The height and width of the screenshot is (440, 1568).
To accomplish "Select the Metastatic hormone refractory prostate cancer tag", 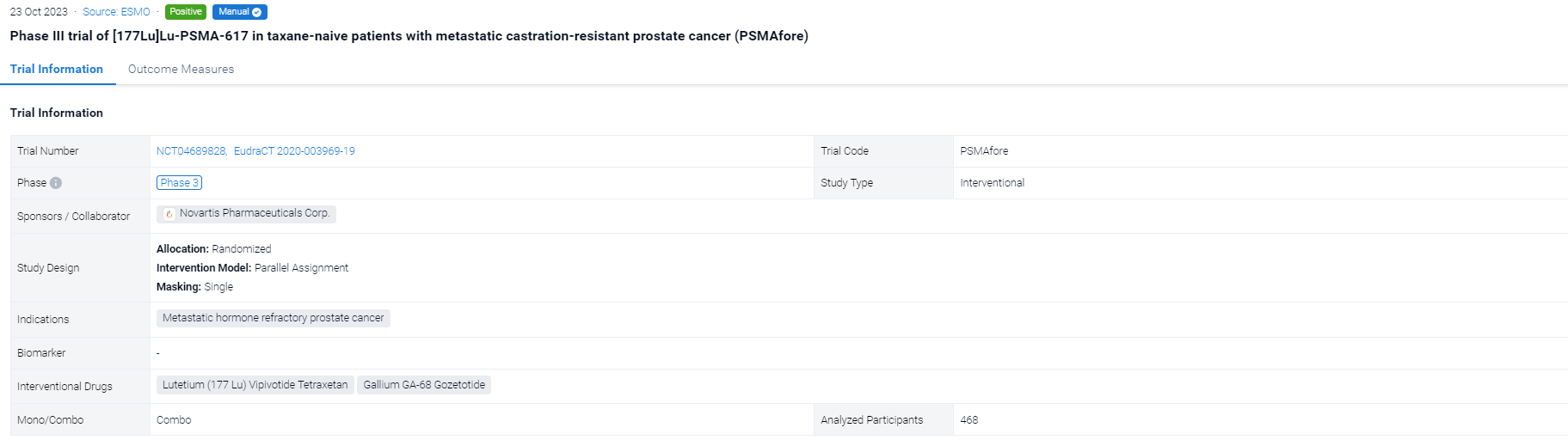I will 273,318.
